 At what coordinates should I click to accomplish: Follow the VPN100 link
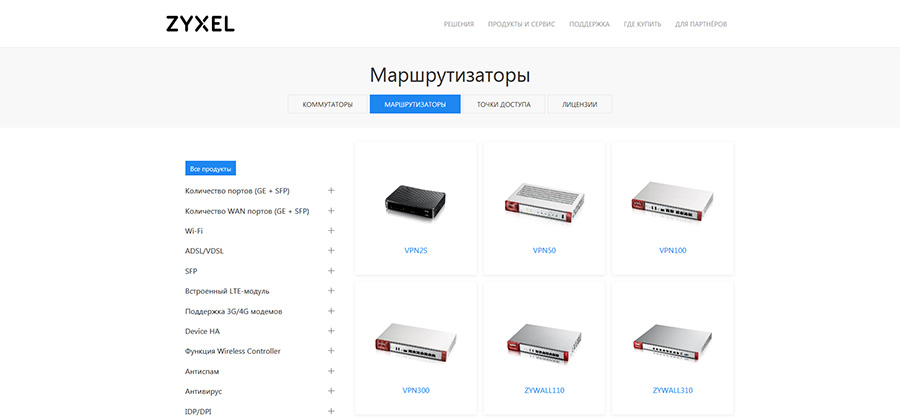pyautogui.click(x=673, y=250)
